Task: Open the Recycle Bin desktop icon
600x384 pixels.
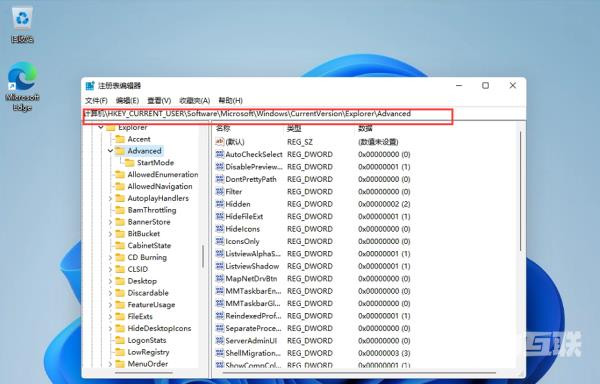Action: (x=22, y=24)
